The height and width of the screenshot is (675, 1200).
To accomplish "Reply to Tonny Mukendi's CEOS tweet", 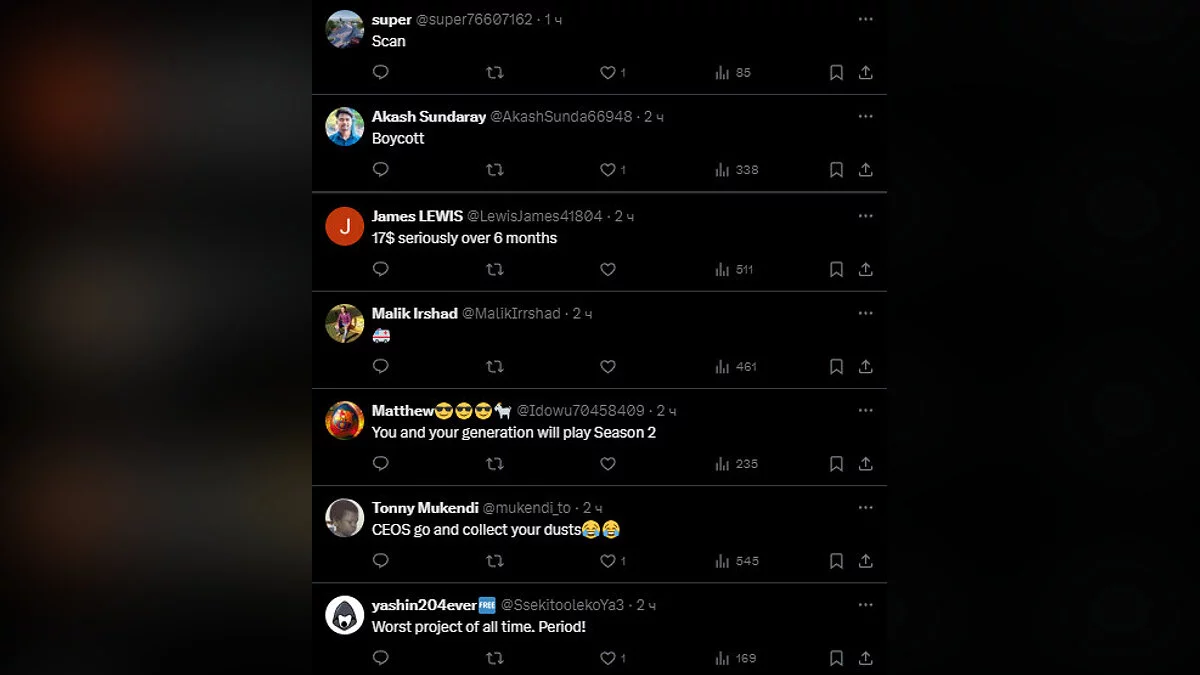I will tap(380, 561).
